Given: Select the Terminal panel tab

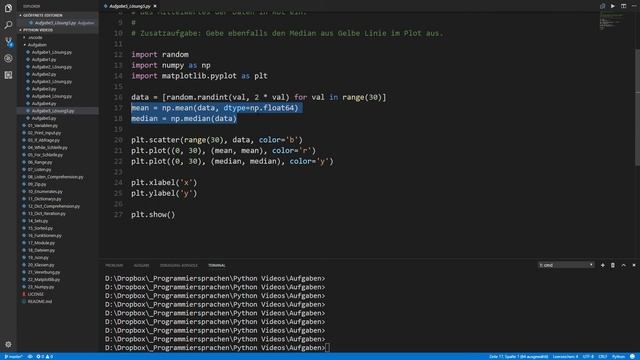Looking at the screenshot, I should [x=216, y=265].
